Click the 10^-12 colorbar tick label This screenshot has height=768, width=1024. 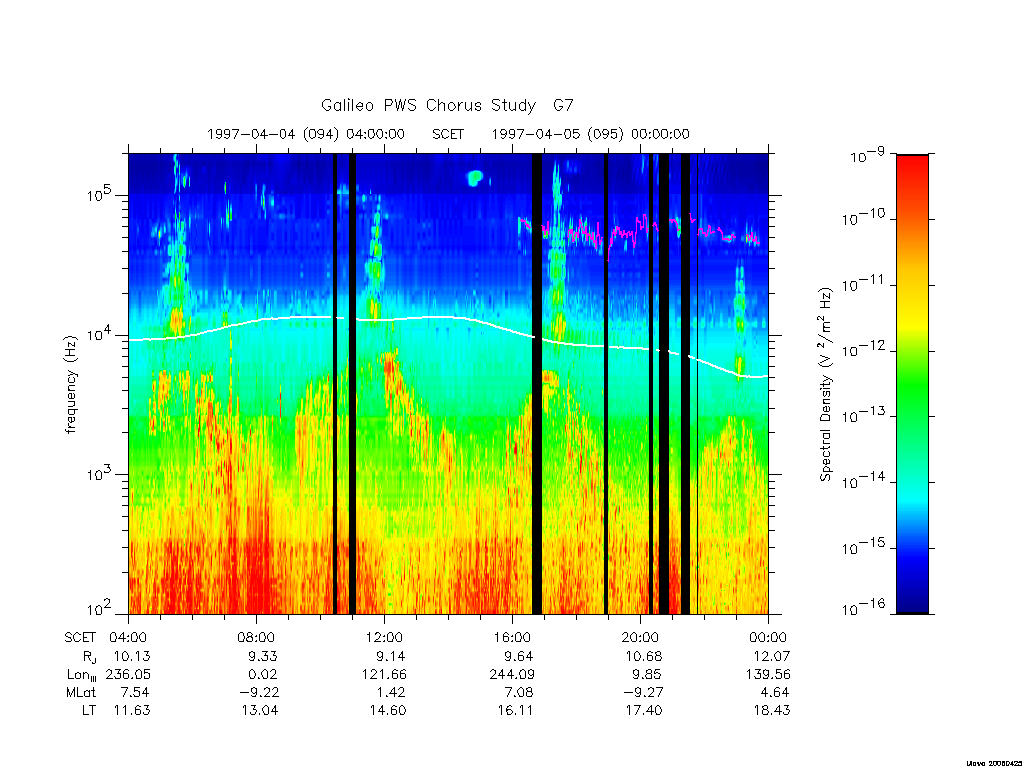tap(865, 349)
